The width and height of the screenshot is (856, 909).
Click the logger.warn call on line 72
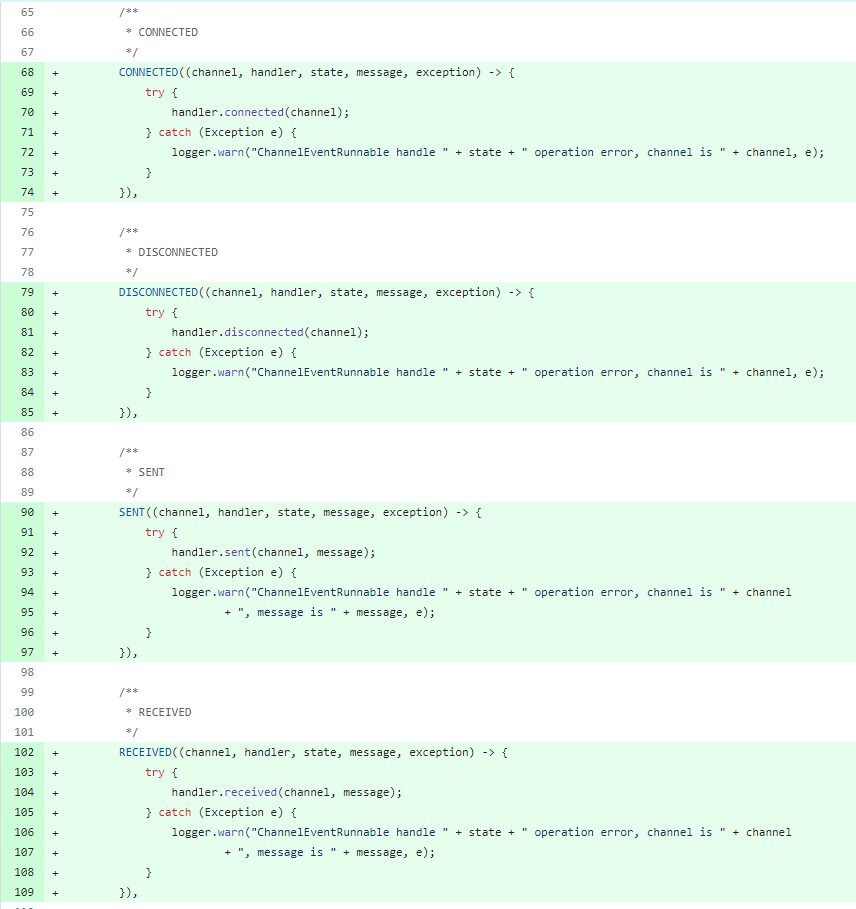pos(498,152)
